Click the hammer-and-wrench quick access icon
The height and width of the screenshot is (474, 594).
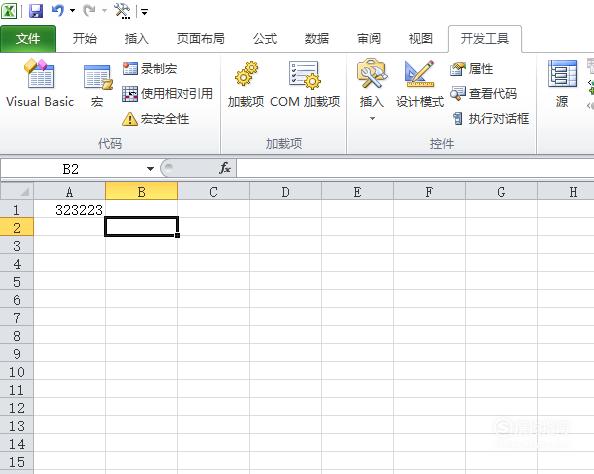(122, 11)
